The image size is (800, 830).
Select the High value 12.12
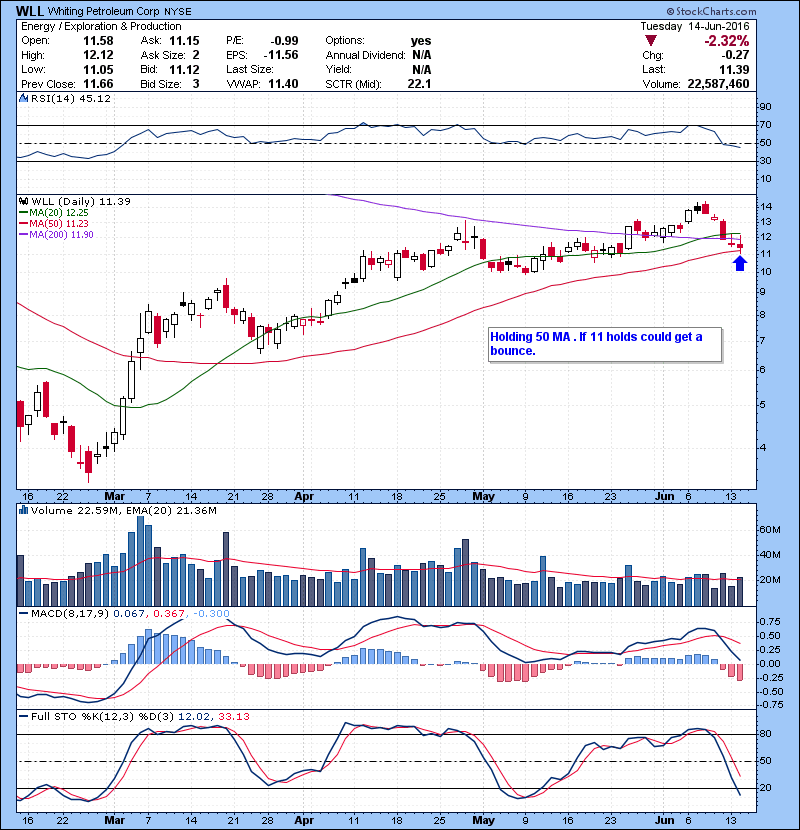click(x=98, y=55)
